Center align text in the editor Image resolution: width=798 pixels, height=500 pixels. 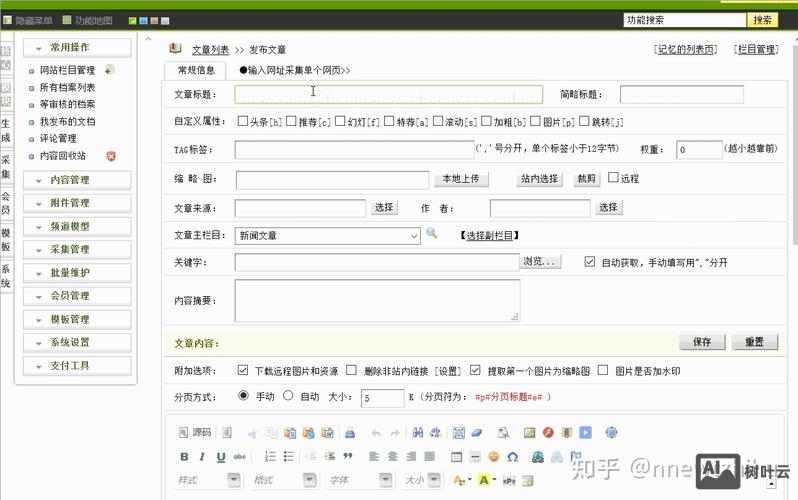(x=393, y=457)
